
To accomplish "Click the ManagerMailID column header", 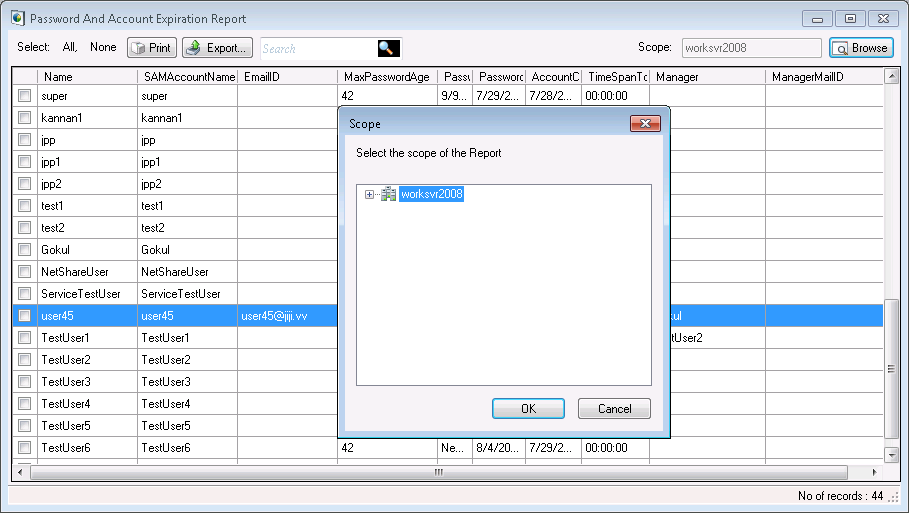I will pyautogui.click(x=824, y=77).
